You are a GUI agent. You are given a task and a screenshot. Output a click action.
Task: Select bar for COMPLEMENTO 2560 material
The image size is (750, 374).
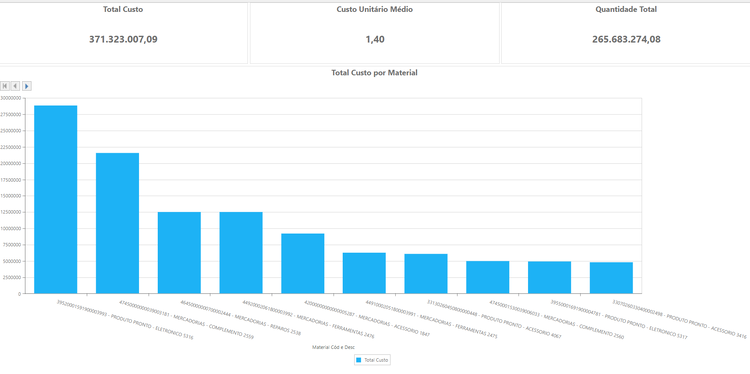488,277
